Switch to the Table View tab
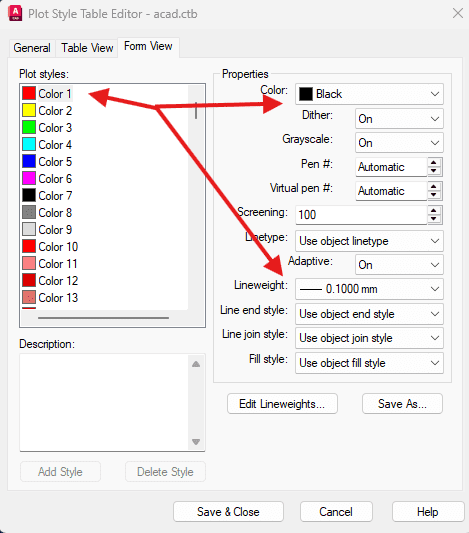469x533 pixels. [87, 48]
